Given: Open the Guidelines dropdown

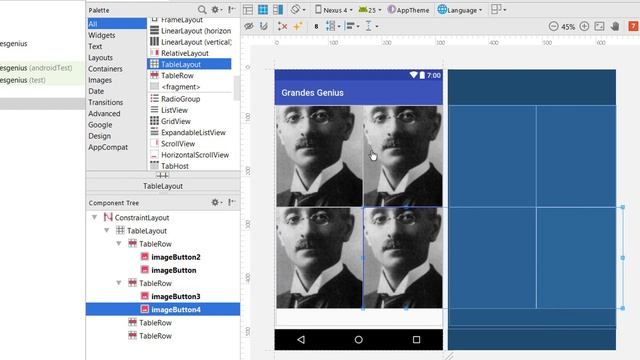Looking at the screenshot, I should 371,26.
